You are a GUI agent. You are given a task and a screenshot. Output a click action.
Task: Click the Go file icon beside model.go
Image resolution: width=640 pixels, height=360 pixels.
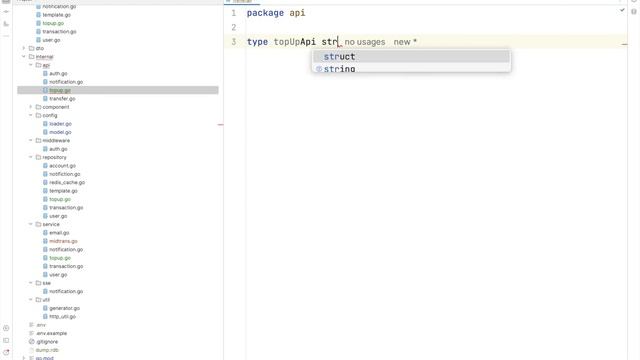pos(45,132)
